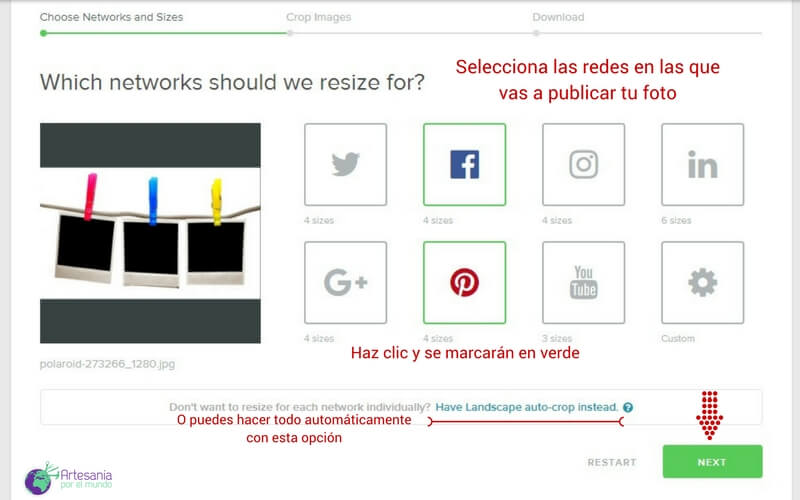
Task: Click the polaroid photo preview thumbnail
Action: tap(150, 233)
